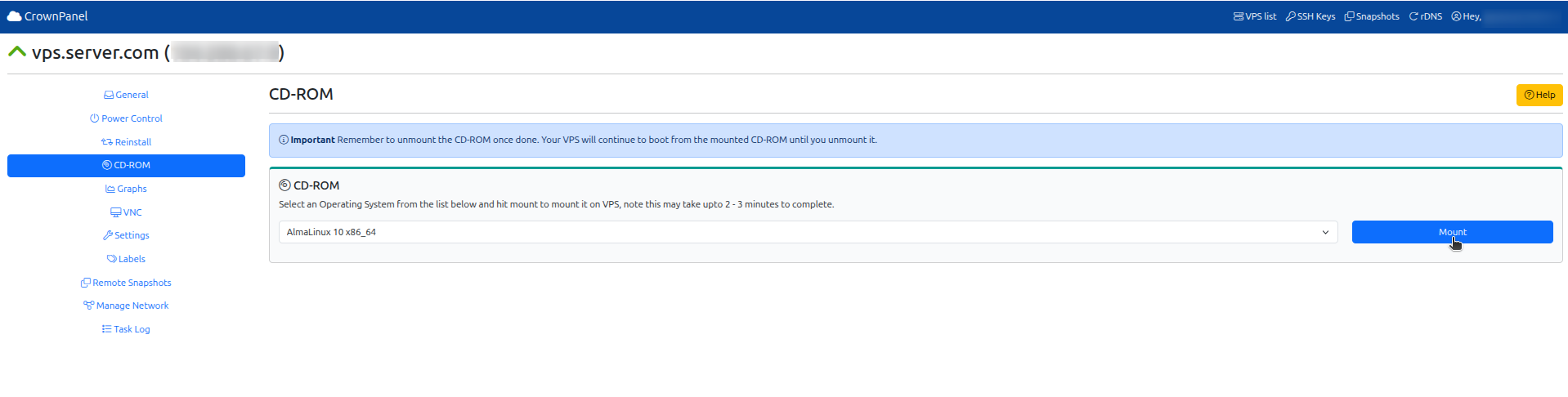The image size is (1568, 397).
Task: Click the CrownPanel cloud logo icon
Action: [x=14, y=16]
